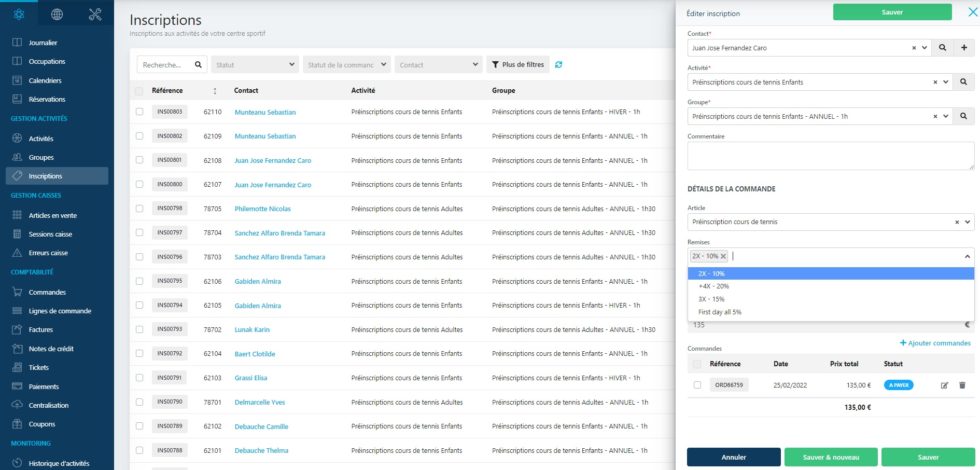Click the Annuler button
Viewport: 980px width, 470px height.
coord(733,457)
